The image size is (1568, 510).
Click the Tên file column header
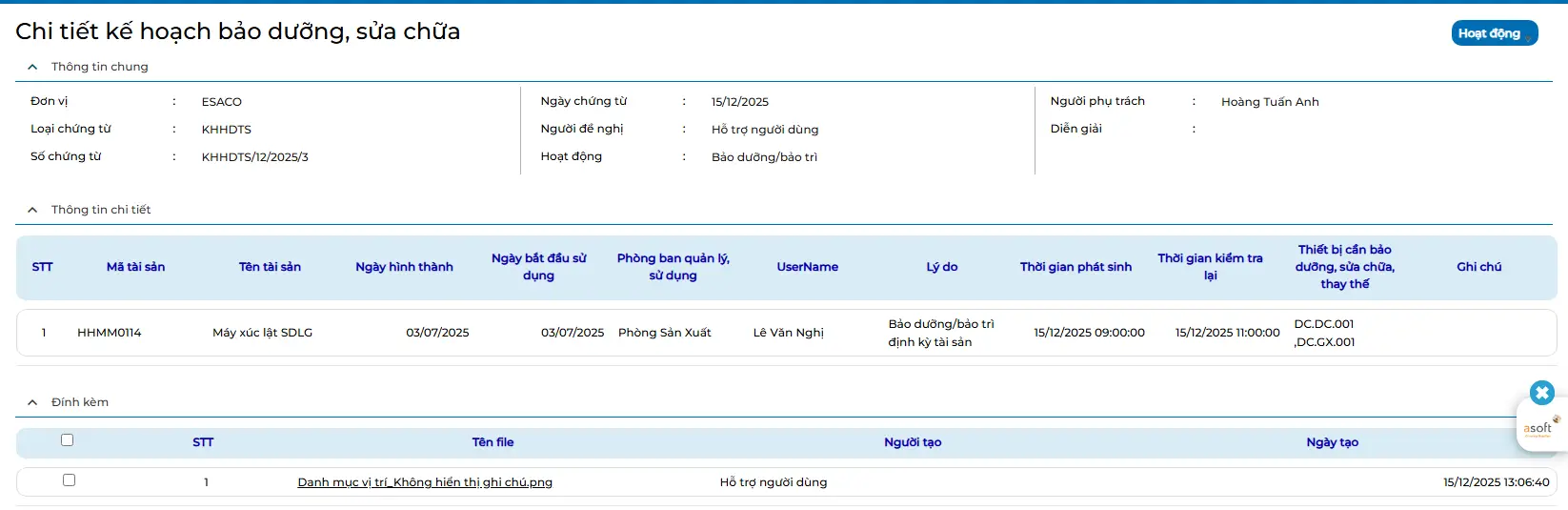[493, 442]
